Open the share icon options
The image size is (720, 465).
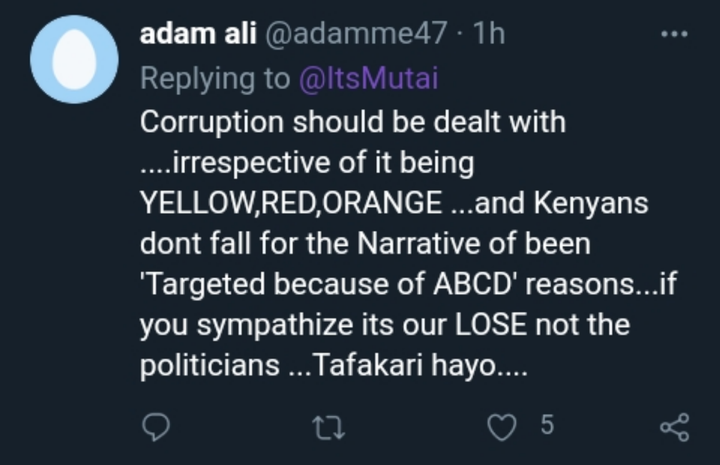pos(675,427)
